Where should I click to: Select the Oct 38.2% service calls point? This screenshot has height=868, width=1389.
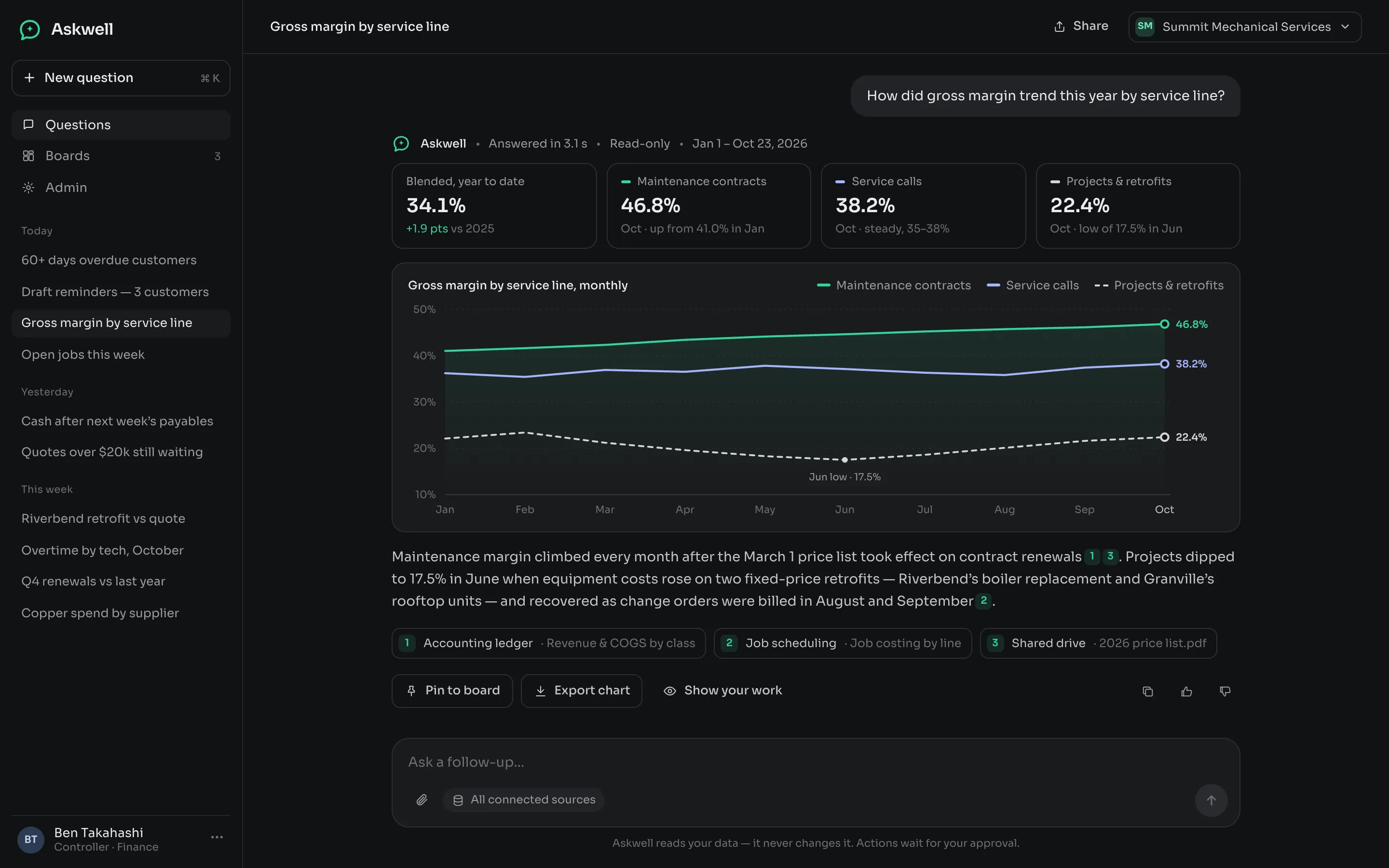pyautogui.click(x=1164, y=364)
